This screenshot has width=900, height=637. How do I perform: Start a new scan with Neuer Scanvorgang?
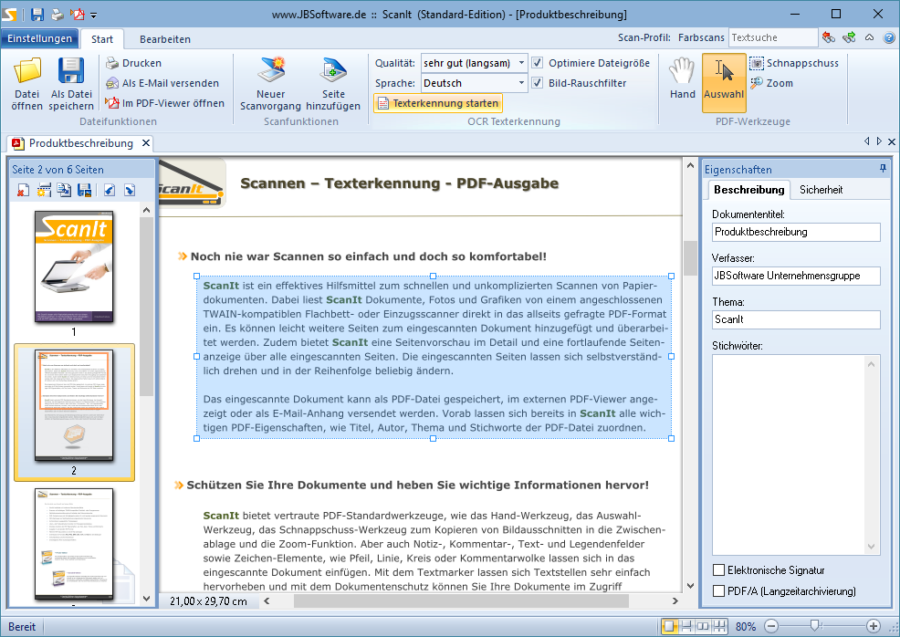pyautogui.click(x=270, y=84)
